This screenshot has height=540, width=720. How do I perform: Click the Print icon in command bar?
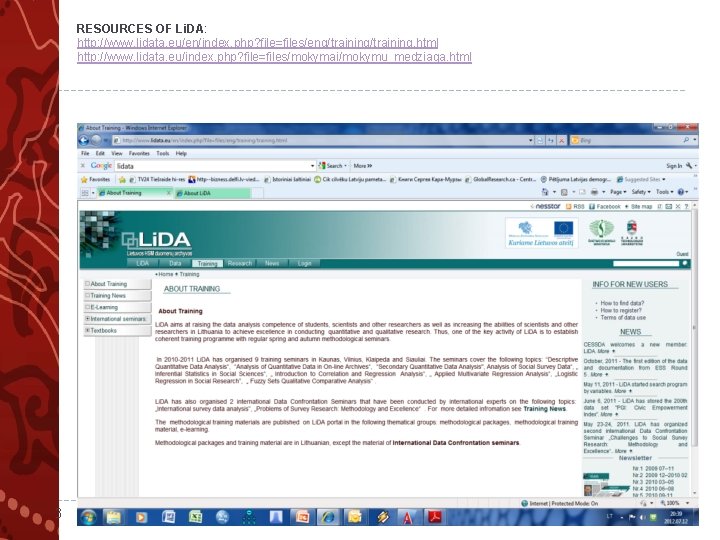(594, 192)
